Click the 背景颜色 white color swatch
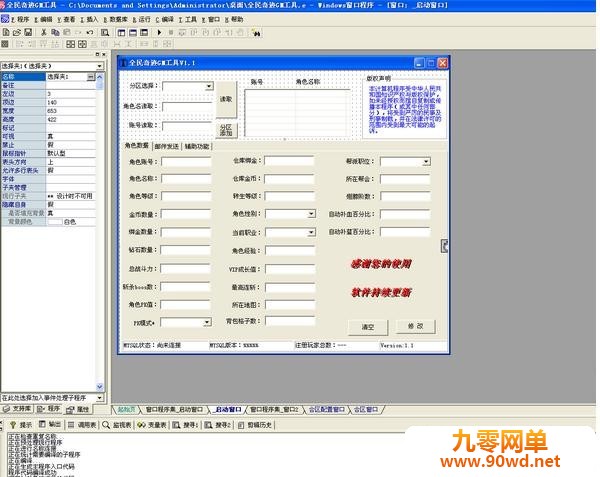600x477 pixels. (x=54, y=222)
